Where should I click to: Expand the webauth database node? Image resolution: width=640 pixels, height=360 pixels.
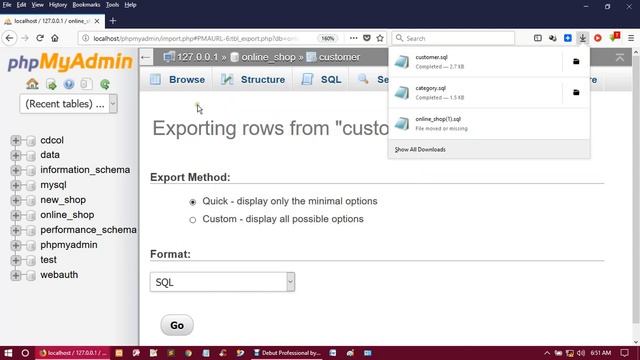[16, 275]
